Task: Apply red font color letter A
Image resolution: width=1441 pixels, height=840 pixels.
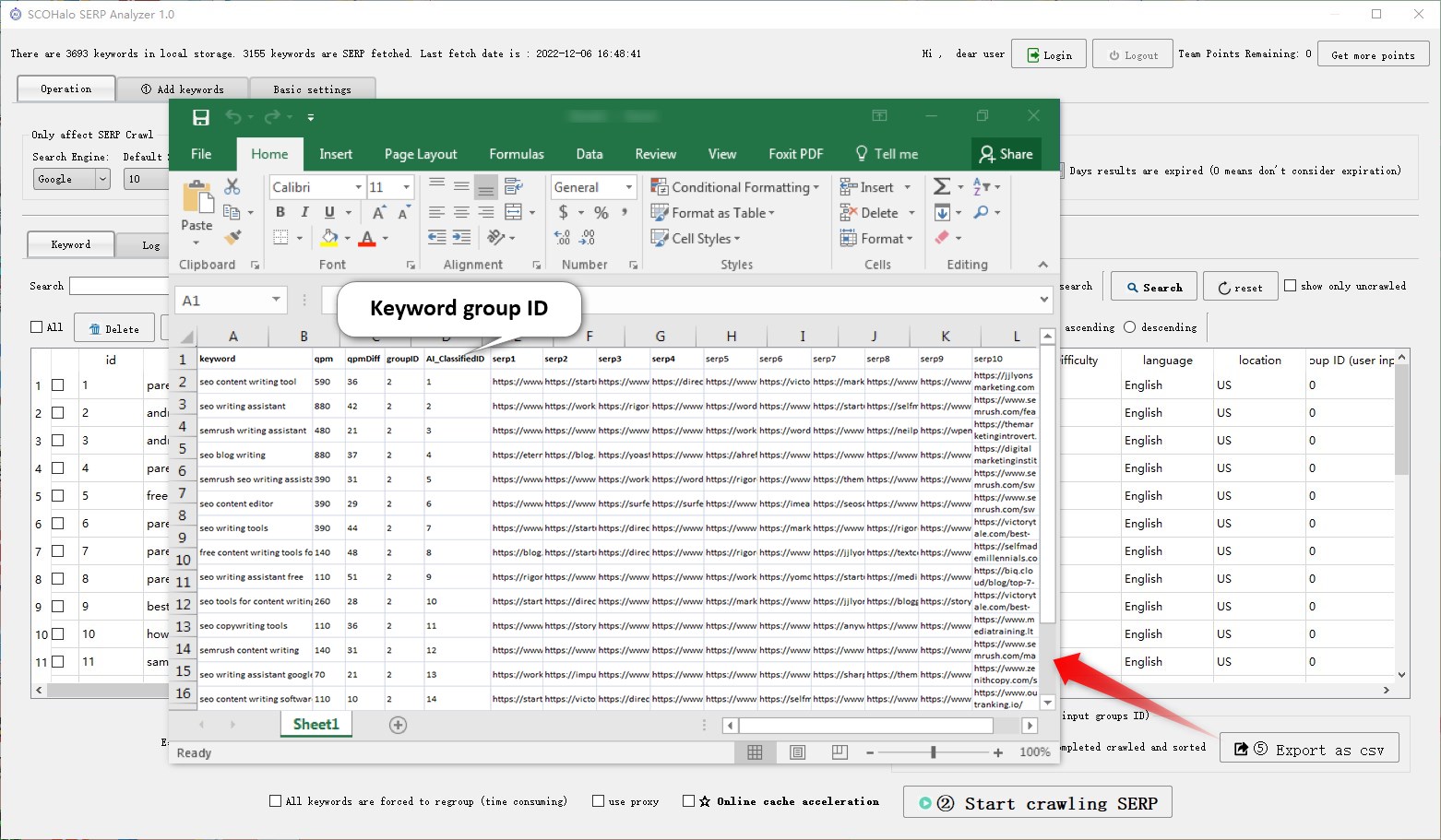Action: click(367, 238)
